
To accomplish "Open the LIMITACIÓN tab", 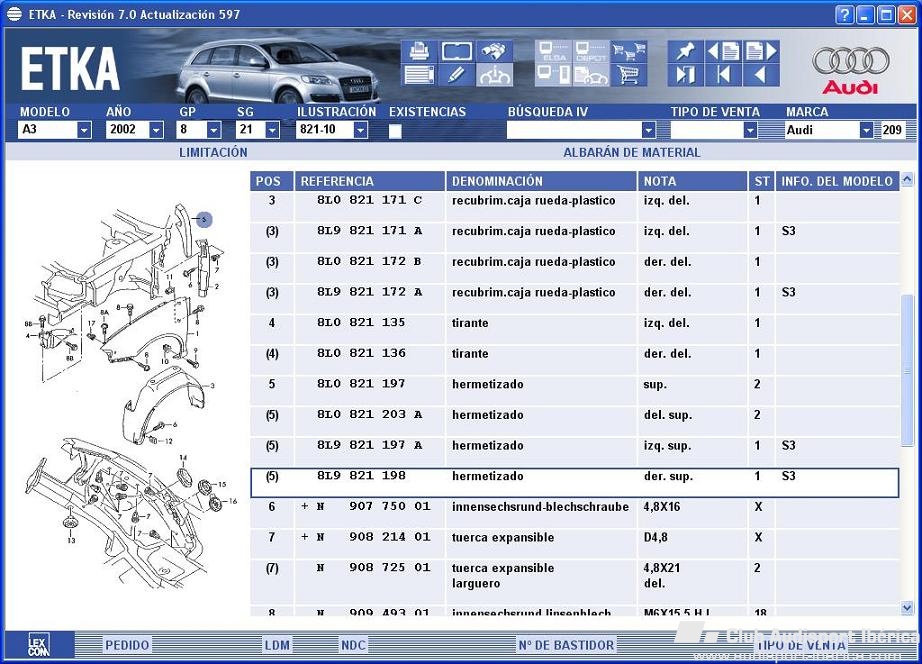I will point(213,152).
